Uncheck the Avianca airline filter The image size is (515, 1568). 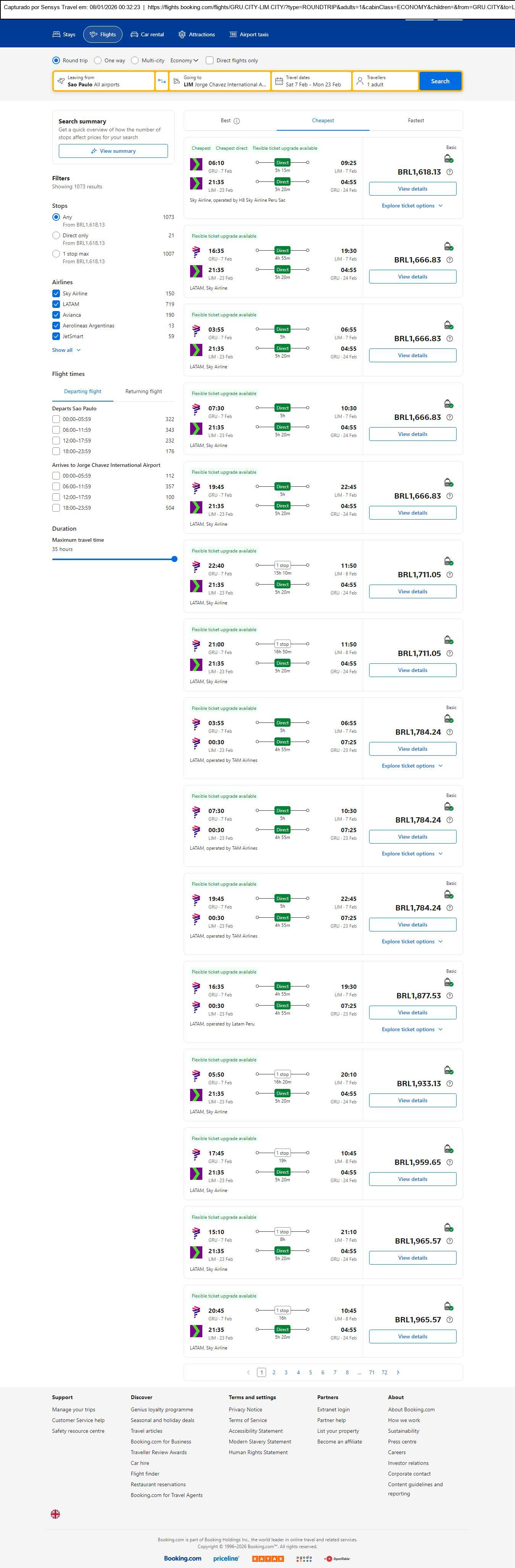point(56,315)
